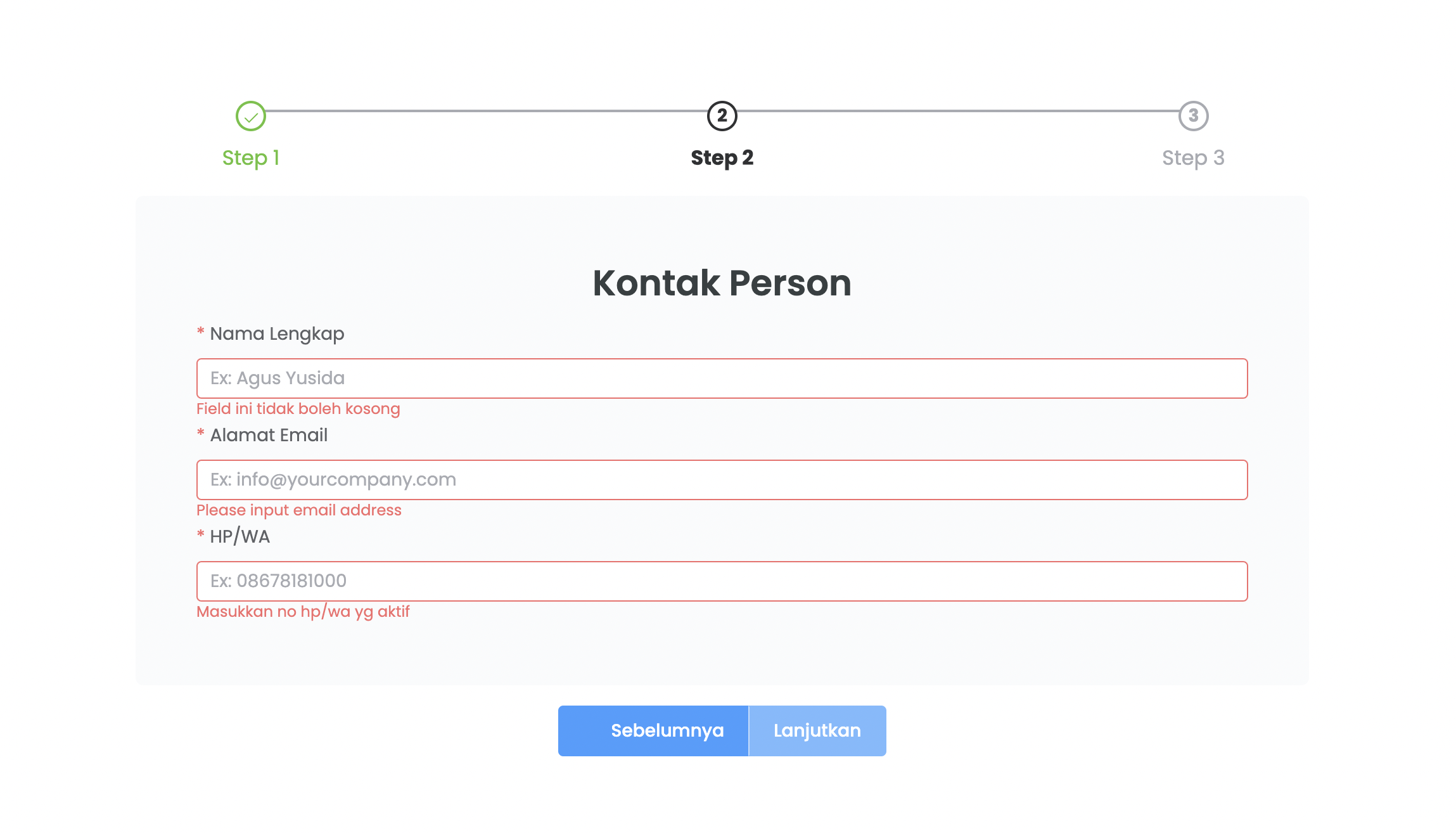This screenshot has height=833, width=1456.
Task: Click the Step 2 circle number icon
Action: point(722,116)
